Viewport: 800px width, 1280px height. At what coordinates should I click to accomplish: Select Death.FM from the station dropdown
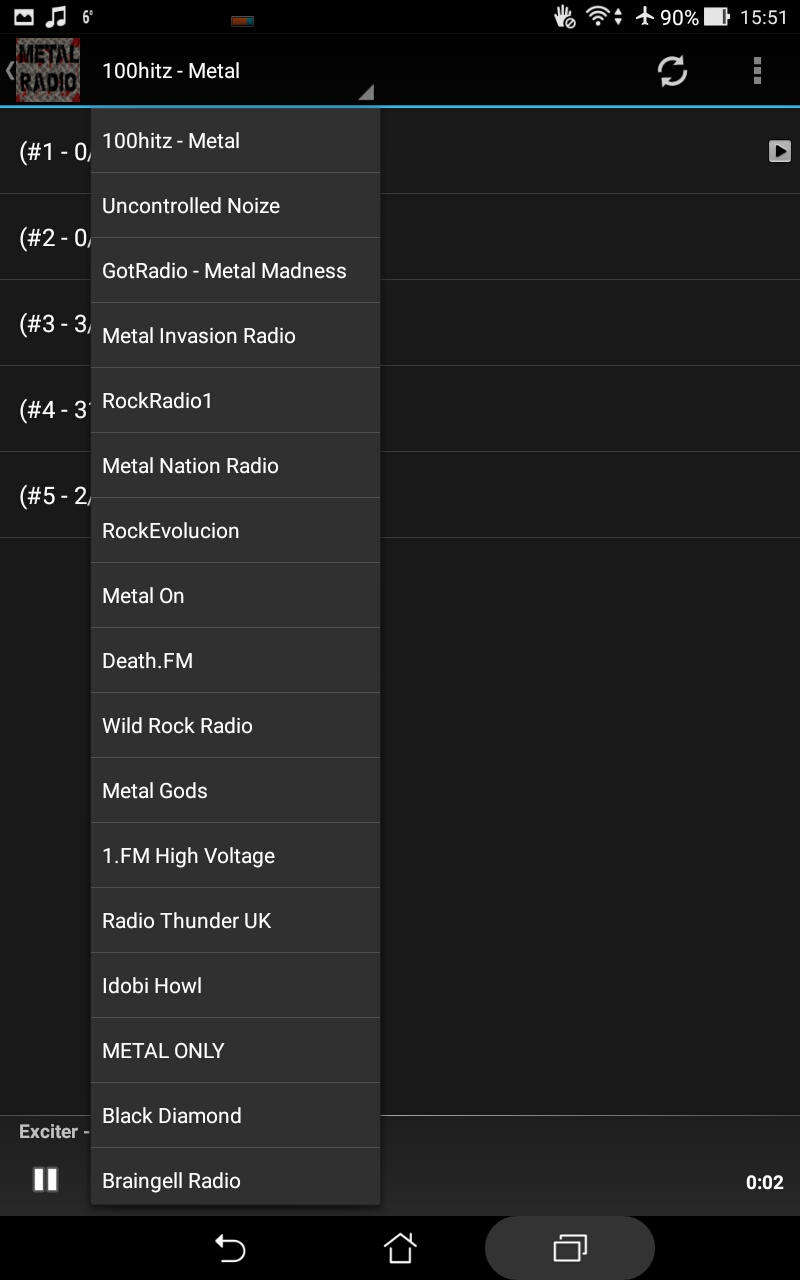(x=235, y=660)
